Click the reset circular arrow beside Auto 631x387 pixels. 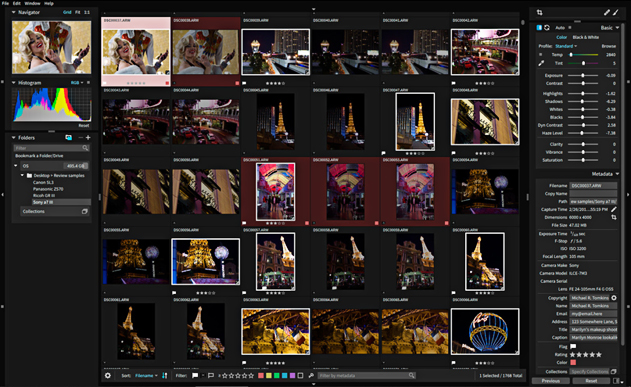tap(547, 28)
